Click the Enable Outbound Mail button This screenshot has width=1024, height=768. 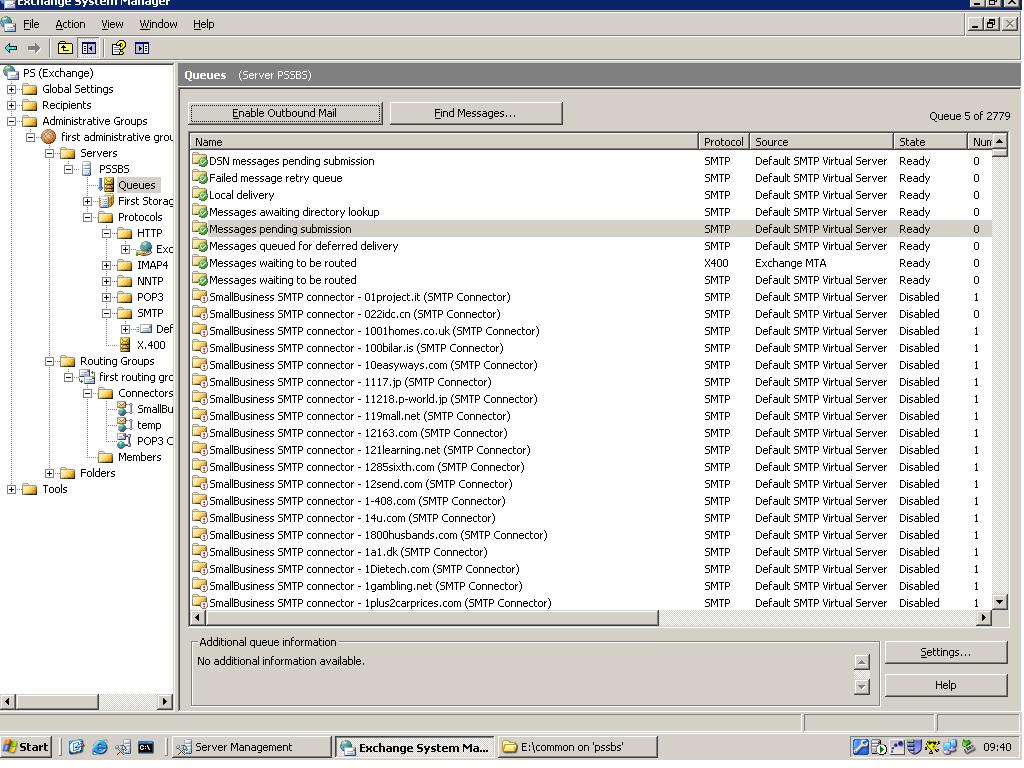click(284, 113)
